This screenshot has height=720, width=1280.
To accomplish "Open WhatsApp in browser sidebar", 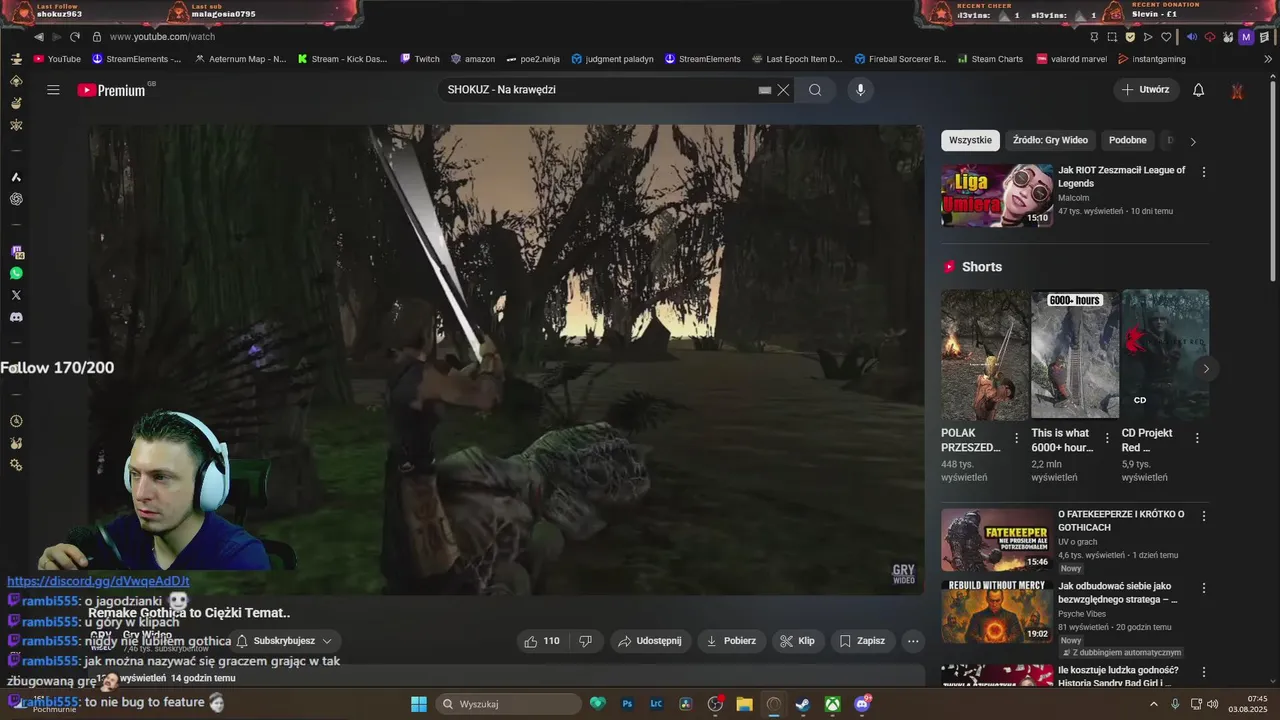I will pos(16,273).
